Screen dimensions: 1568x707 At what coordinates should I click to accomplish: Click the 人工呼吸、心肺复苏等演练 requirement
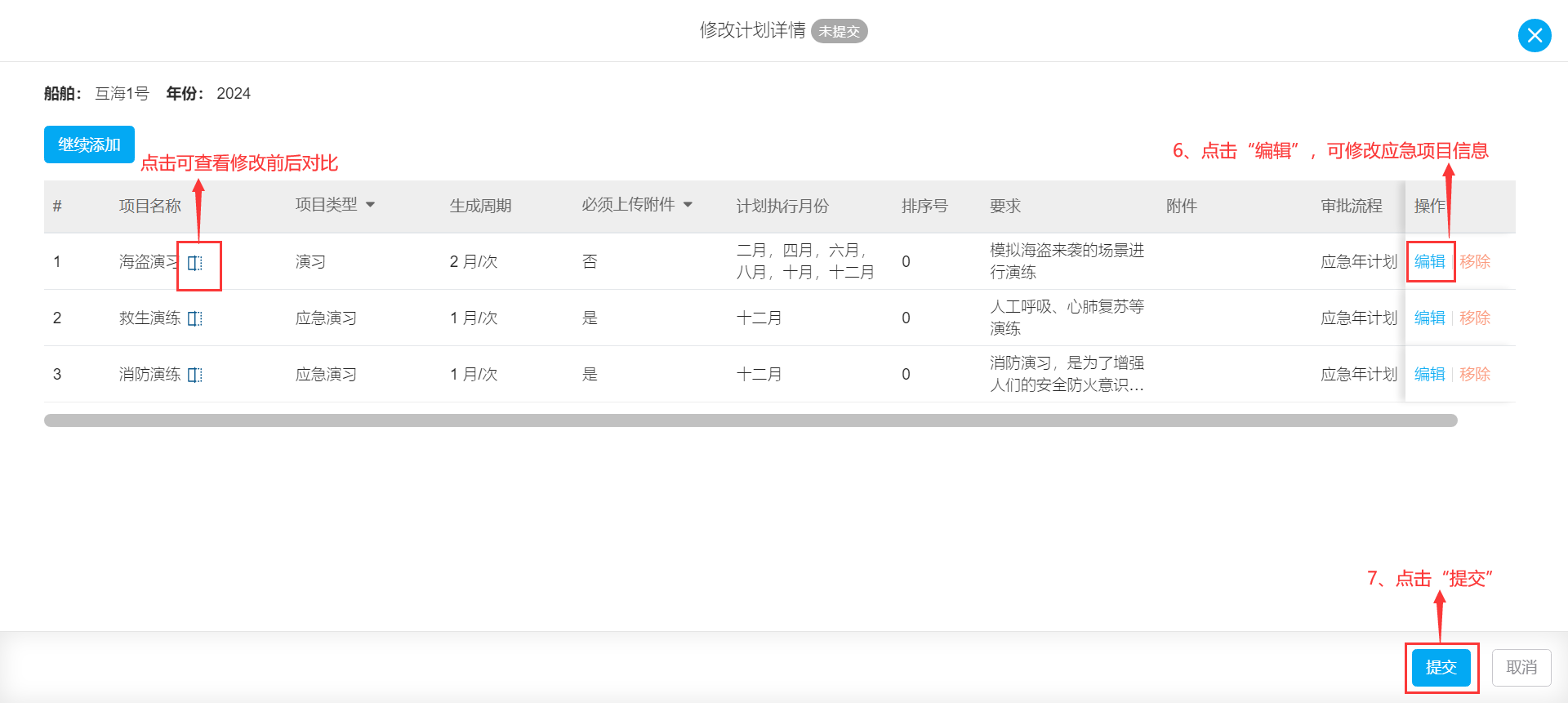click(x=1067, y=318)
